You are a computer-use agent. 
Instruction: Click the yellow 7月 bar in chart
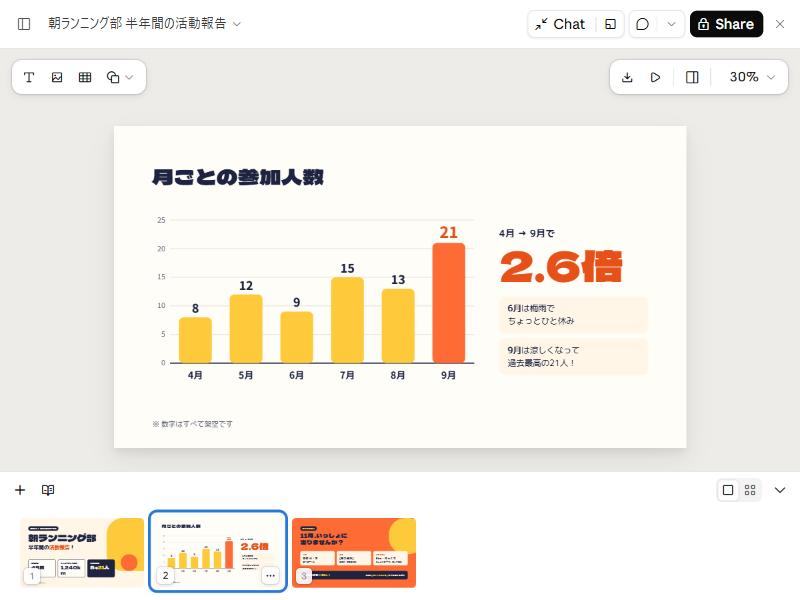(x=347, y=320)
